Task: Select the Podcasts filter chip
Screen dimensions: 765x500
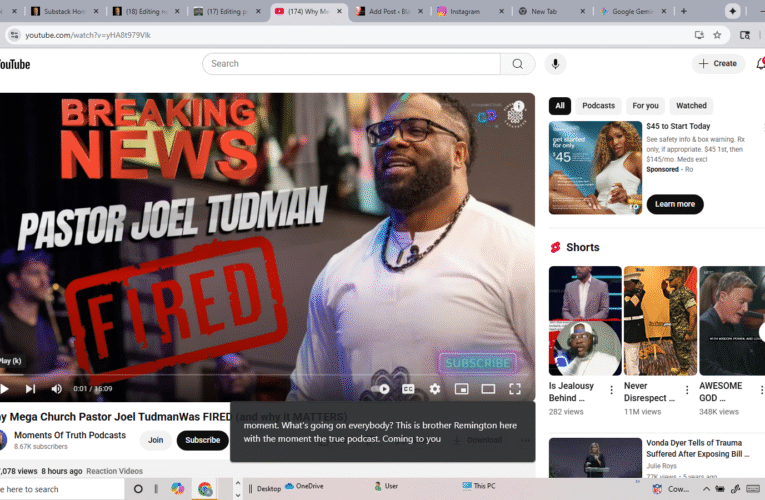Action: [598, 105]
